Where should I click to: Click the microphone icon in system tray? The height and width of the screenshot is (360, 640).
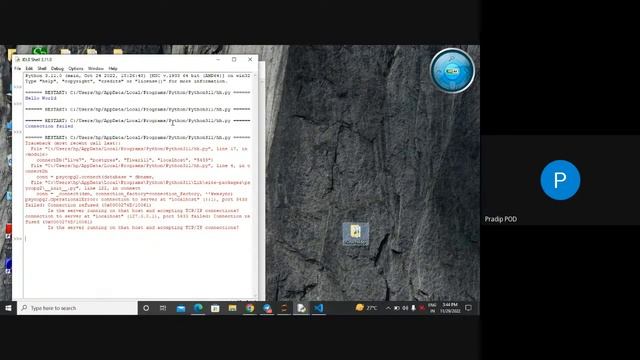pyautogui.click(x=413, y=308)
